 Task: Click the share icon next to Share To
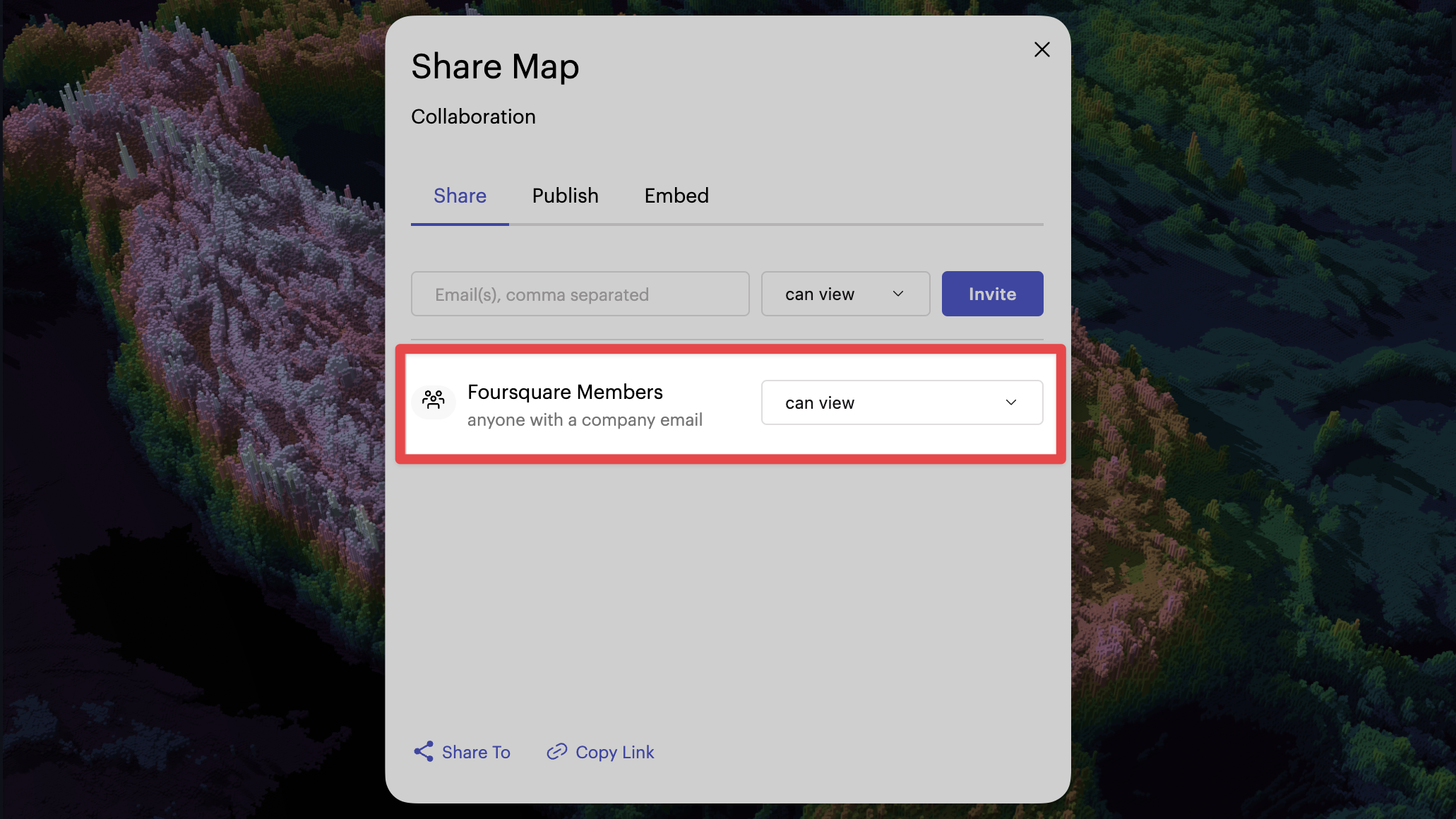tap(422, 752)
